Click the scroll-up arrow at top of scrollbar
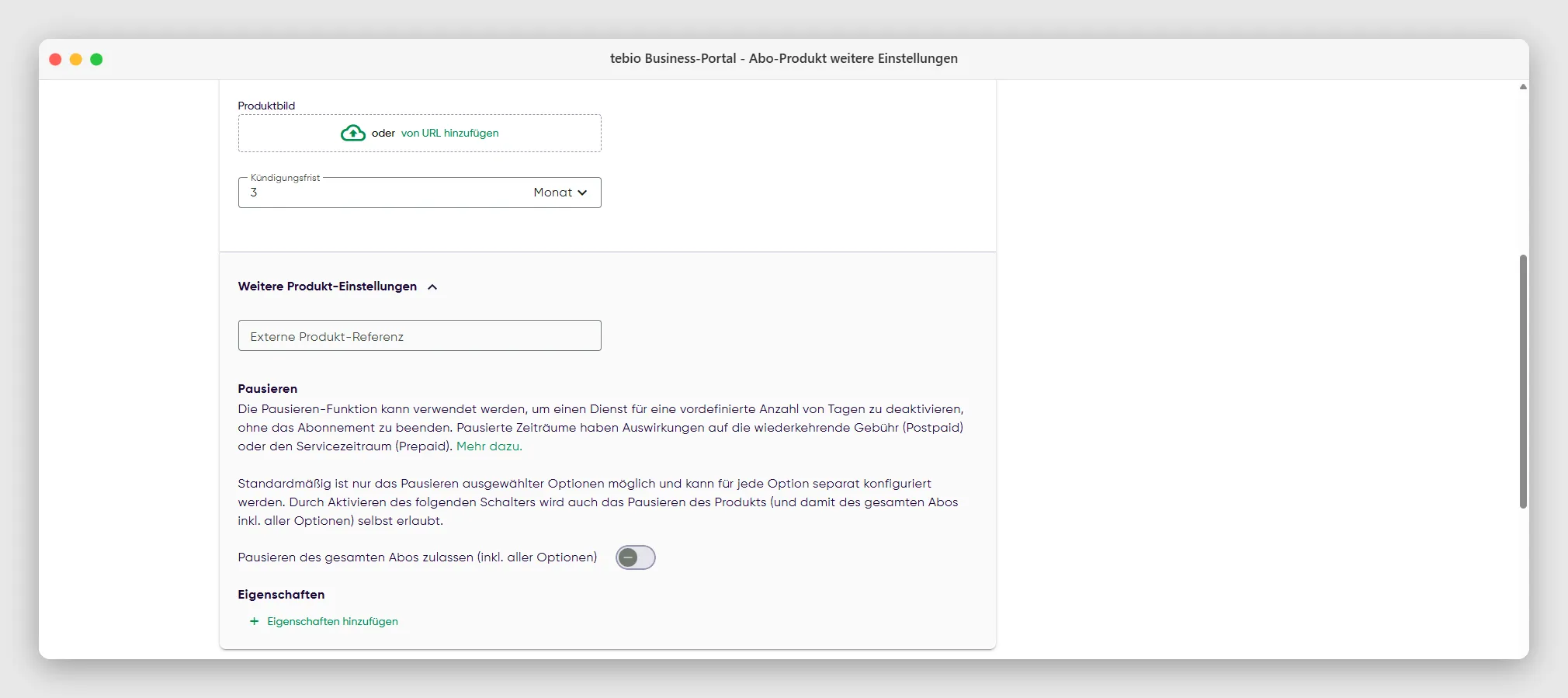The width and height of the screenshot is (1568, 698). click(x=1523, y=87)
